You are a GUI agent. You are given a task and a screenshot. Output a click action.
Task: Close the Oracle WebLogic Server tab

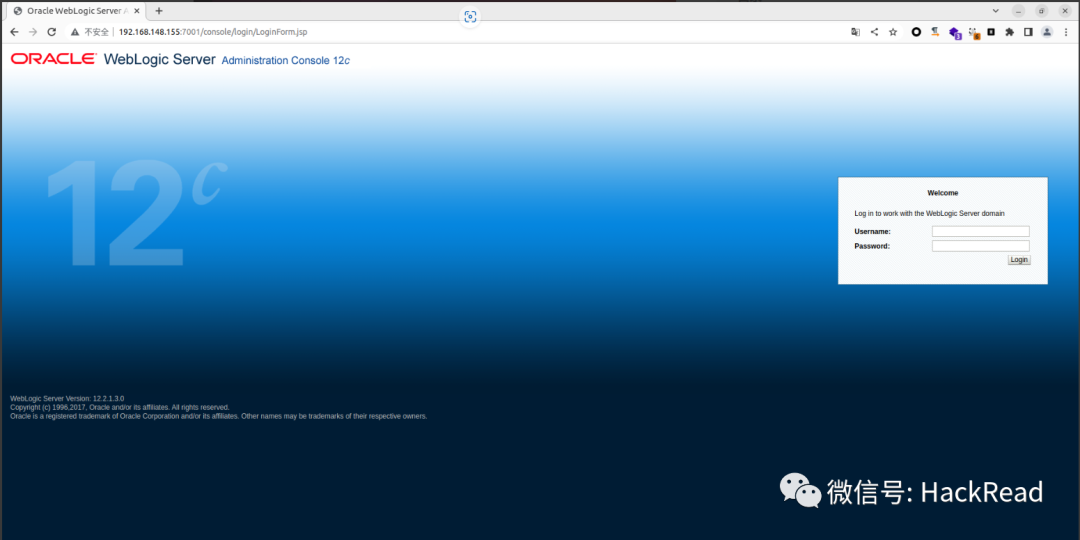[x=136, y=11]
